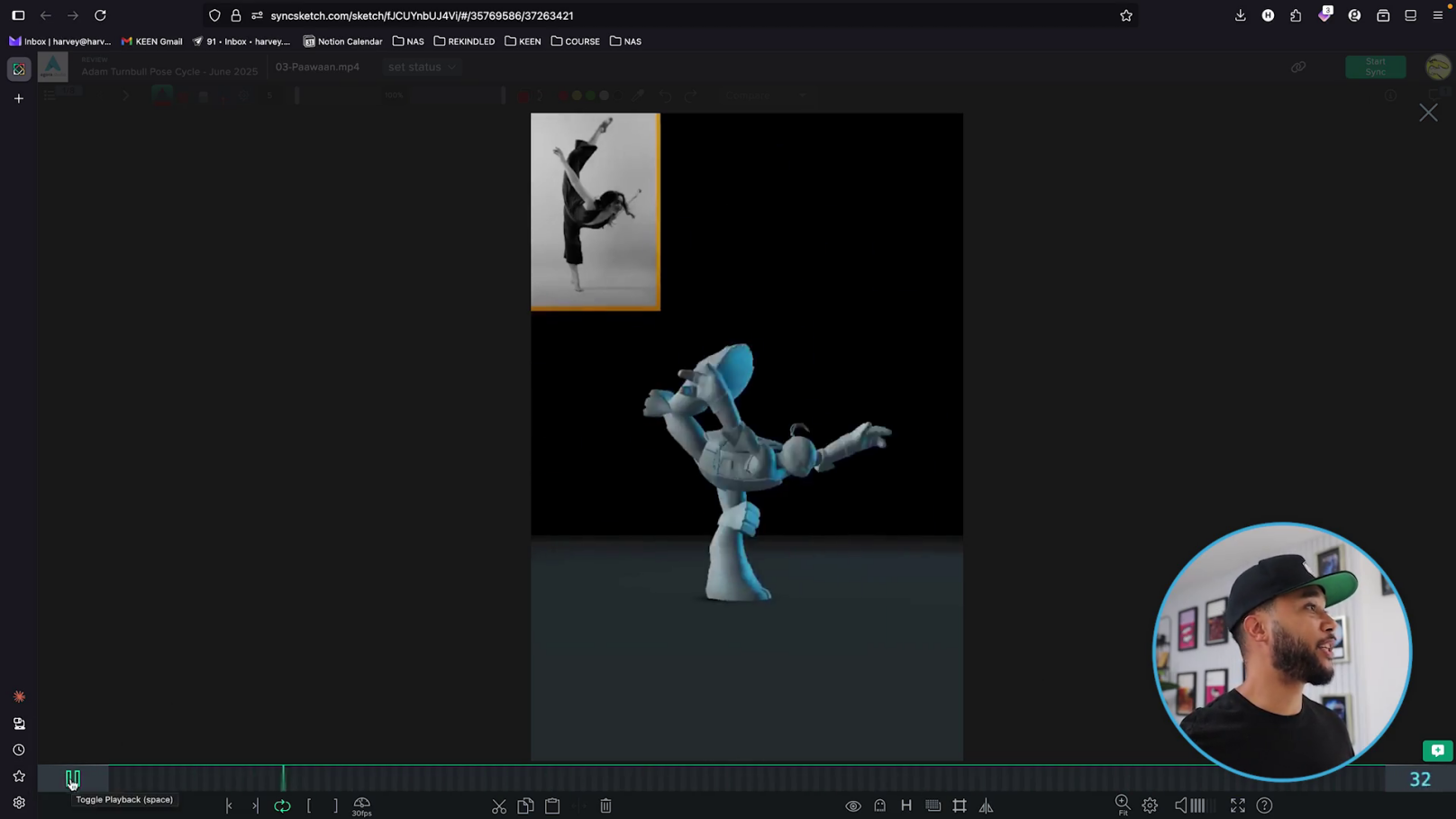The width and height of the screenshot is (1456, 819).
Task: Open the Notion Calendar bookmark
Action: point(343,41)
